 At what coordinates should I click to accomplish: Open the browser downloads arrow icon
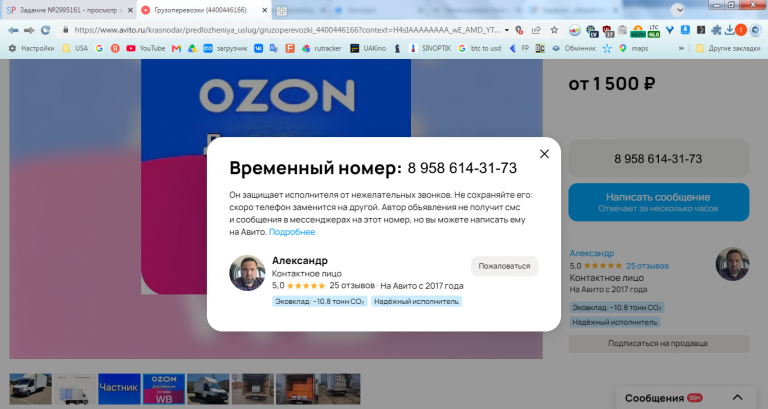pyautogui.click(x=729, y=30)
